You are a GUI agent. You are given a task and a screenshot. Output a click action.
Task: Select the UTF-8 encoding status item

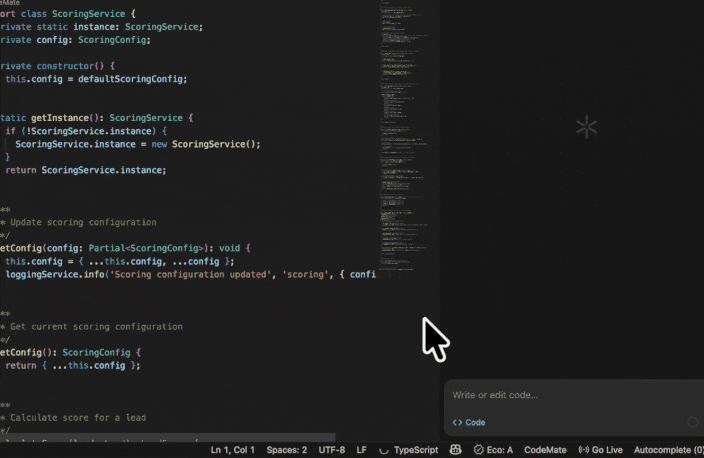(x=332, y=450)
